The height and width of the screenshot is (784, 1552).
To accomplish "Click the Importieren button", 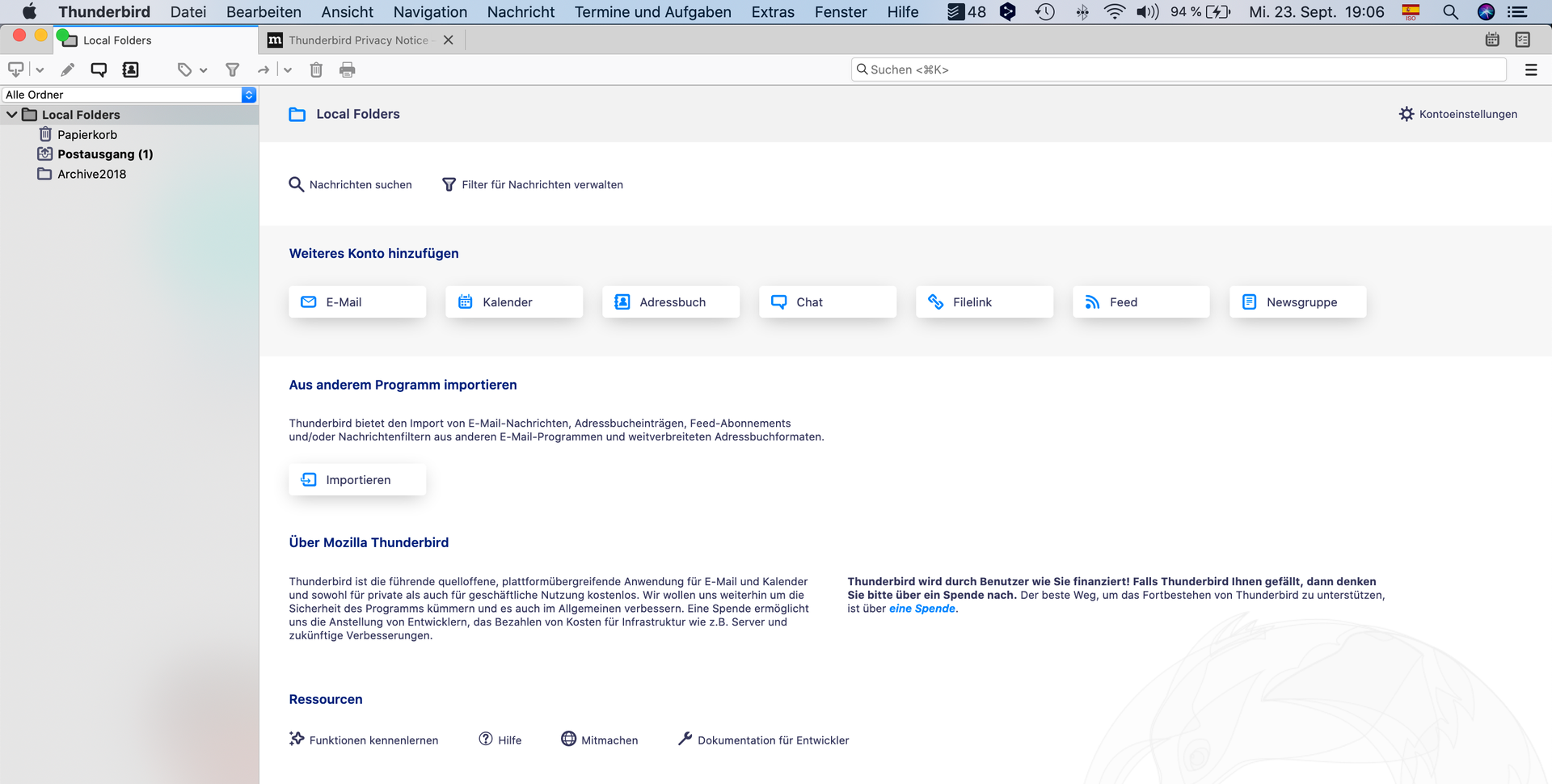I will tap(357, 479).
